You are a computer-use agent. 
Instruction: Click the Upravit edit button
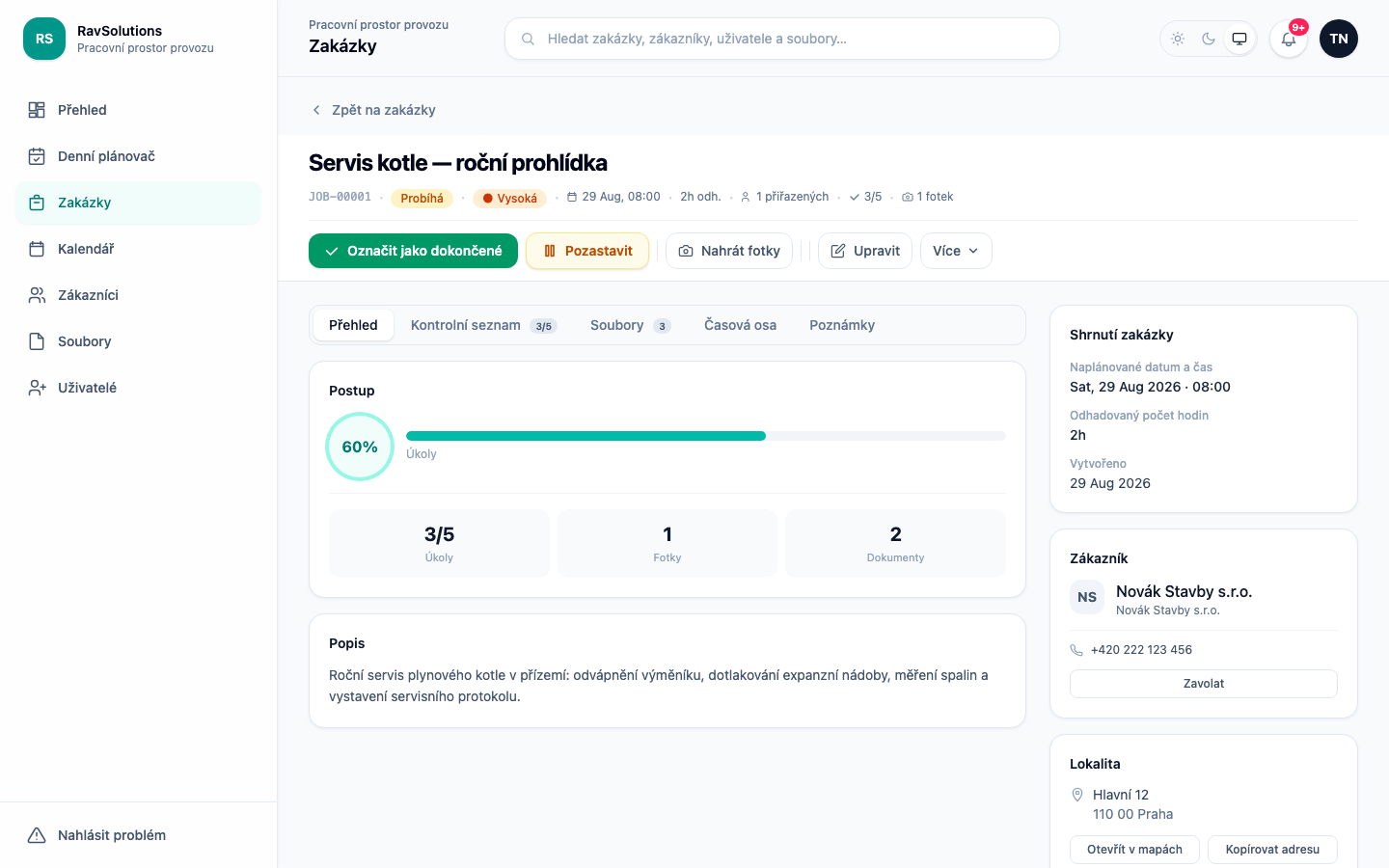pyautogui.click(x=865, y=251)
